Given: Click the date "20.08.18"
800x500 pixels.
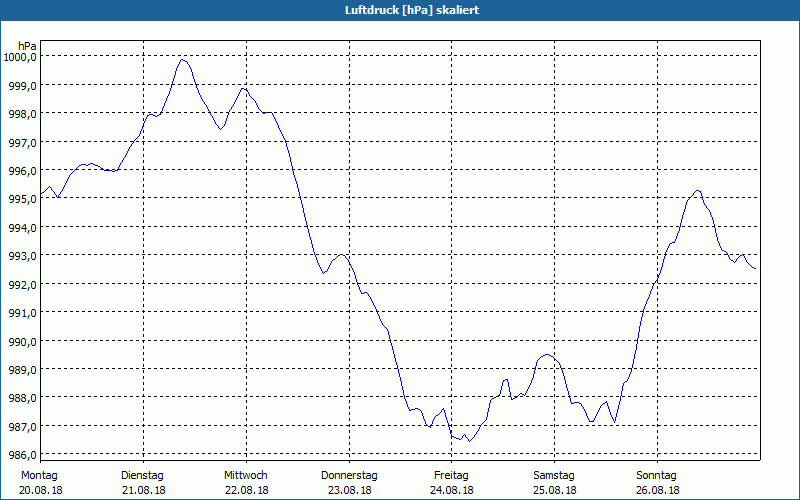Looking at the screenshot, I should tap(41, 491).
